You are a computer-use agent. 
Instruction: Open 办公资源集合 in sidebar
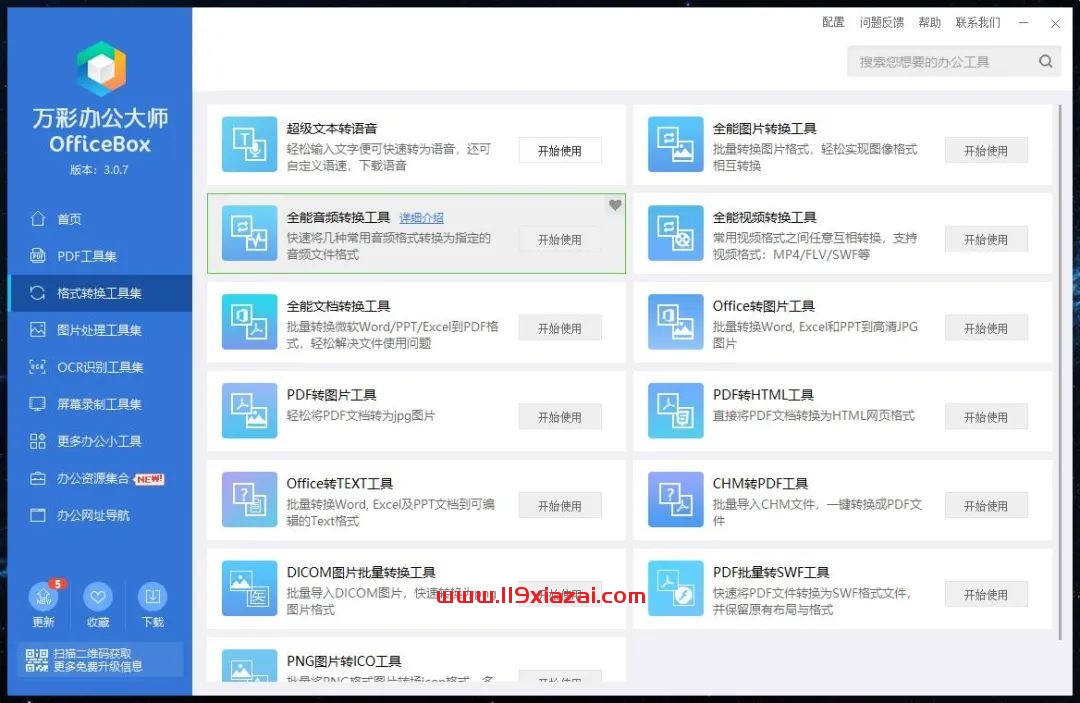point(101,479)
